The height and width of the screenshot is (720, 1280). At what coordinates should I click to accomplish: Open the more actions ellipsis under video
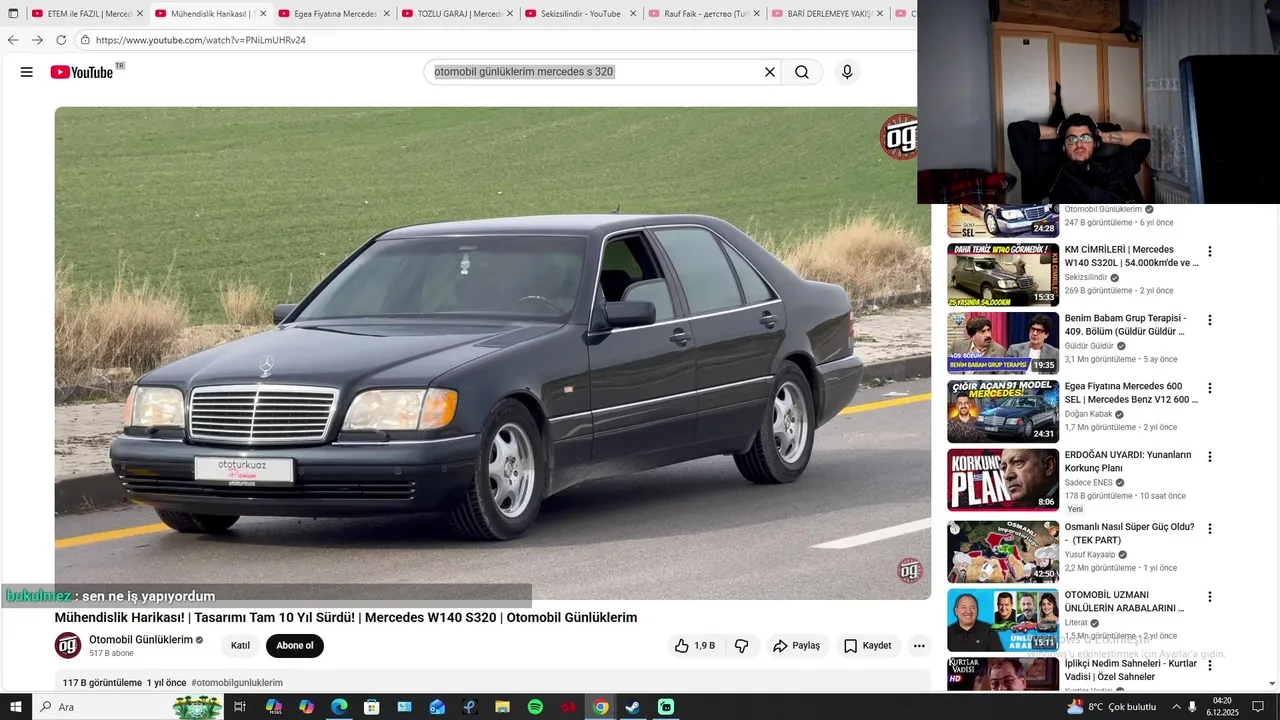click(919, 646)
